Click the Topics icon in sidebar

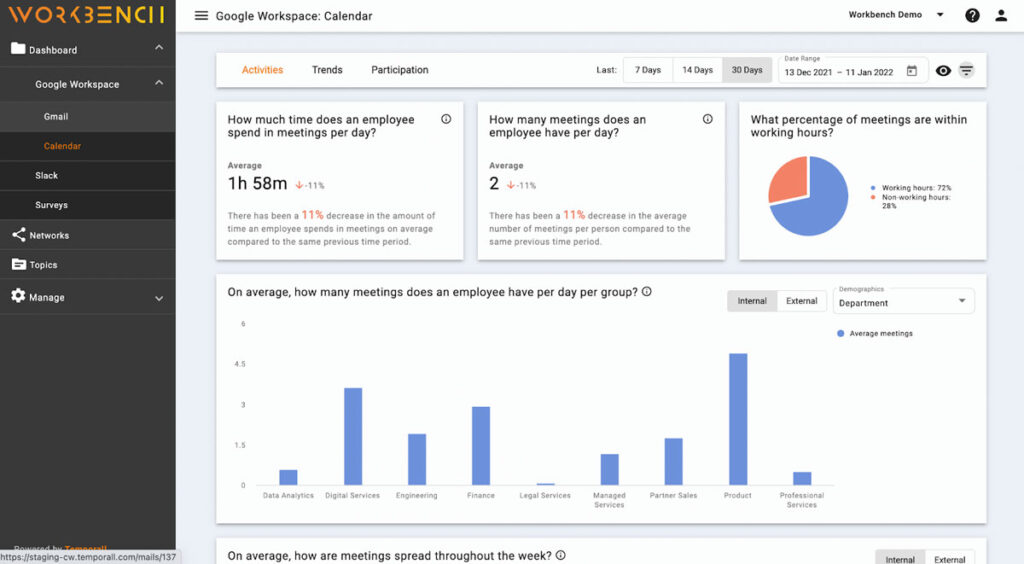pyautogui.click(x=19, y=264)
